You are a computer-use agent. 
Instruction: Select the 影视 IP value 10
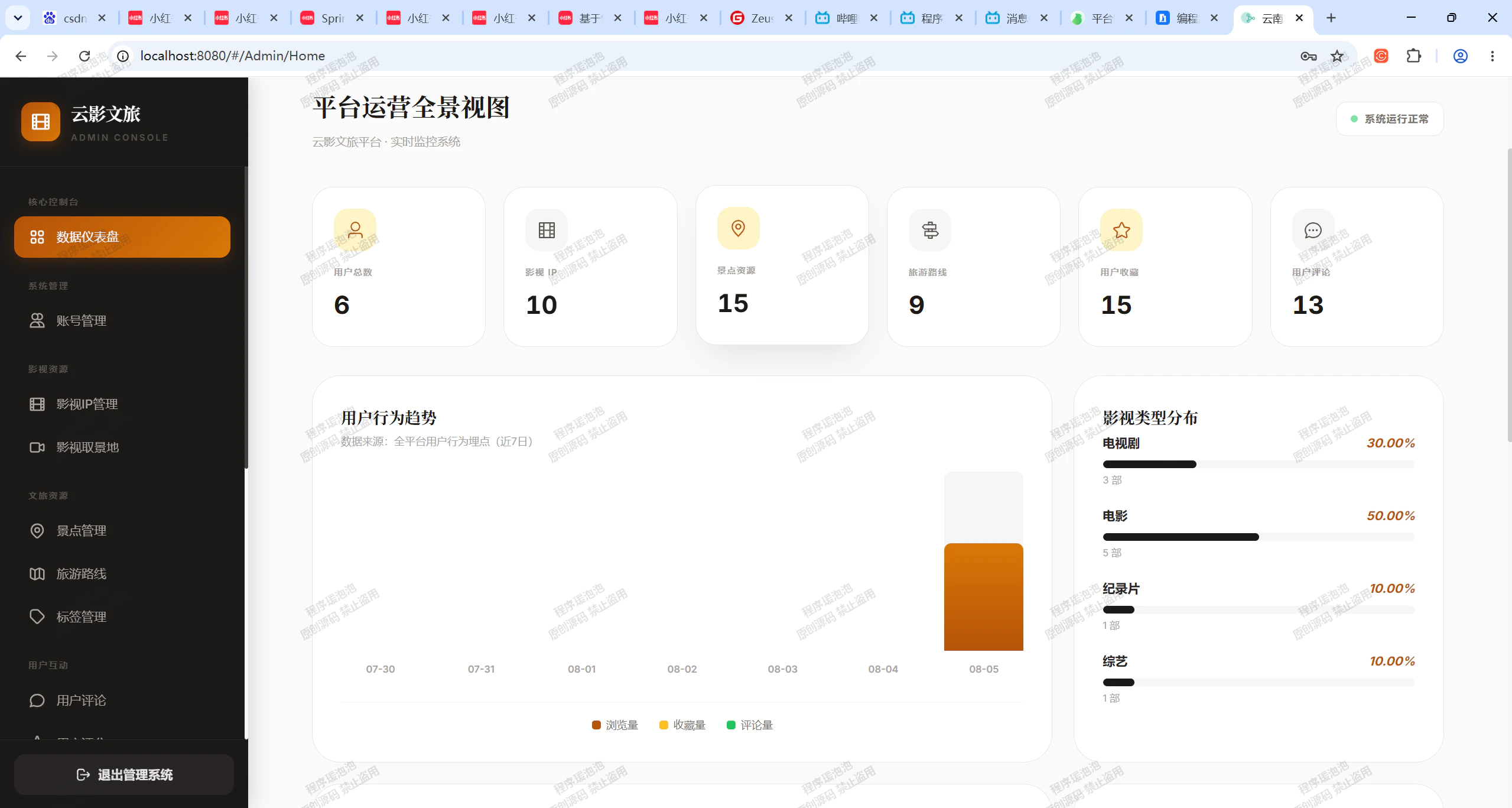[x=541, y=305]
